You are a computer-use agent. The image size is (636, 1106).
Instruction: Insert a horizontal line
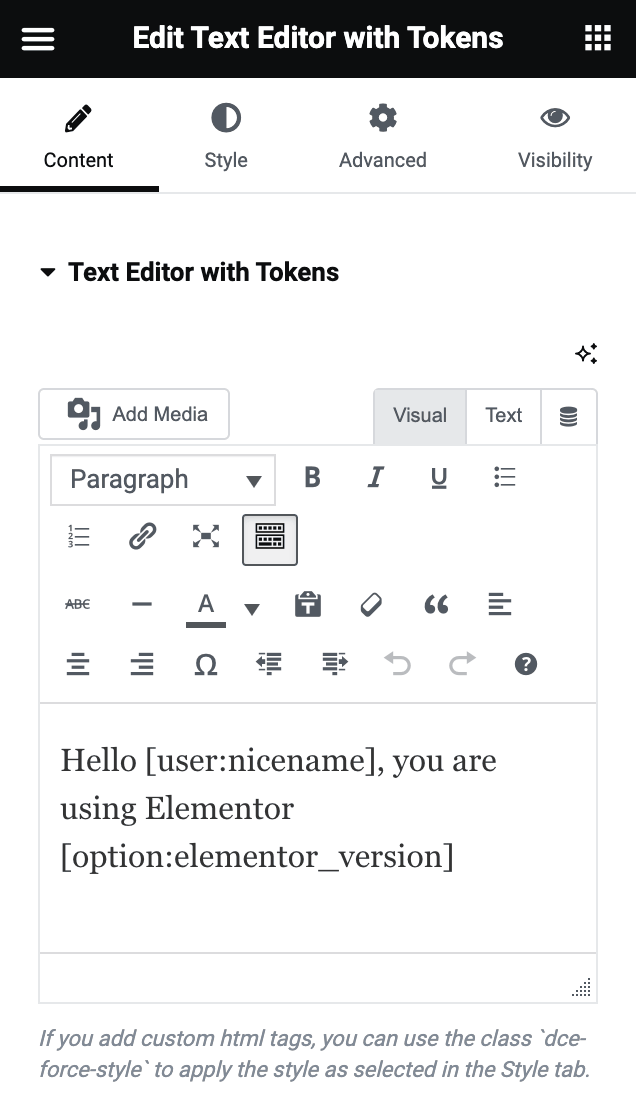[142, 604]
